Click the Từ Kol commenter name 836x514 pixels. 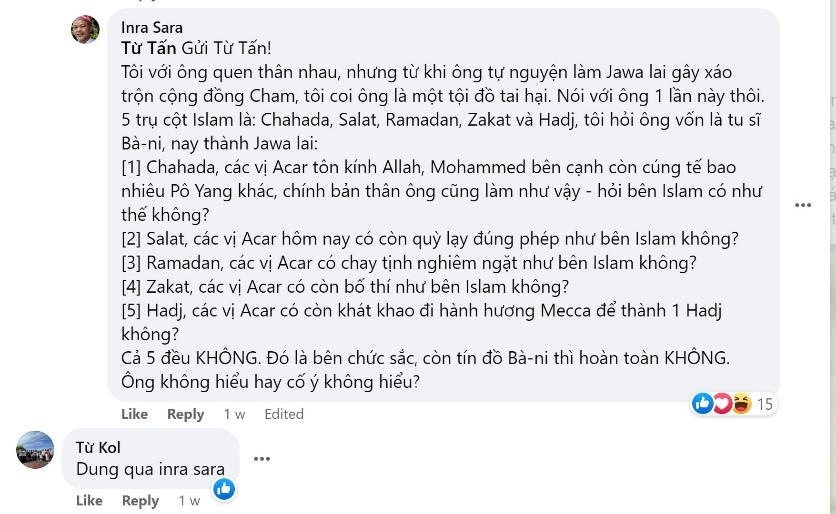(98, 447)
